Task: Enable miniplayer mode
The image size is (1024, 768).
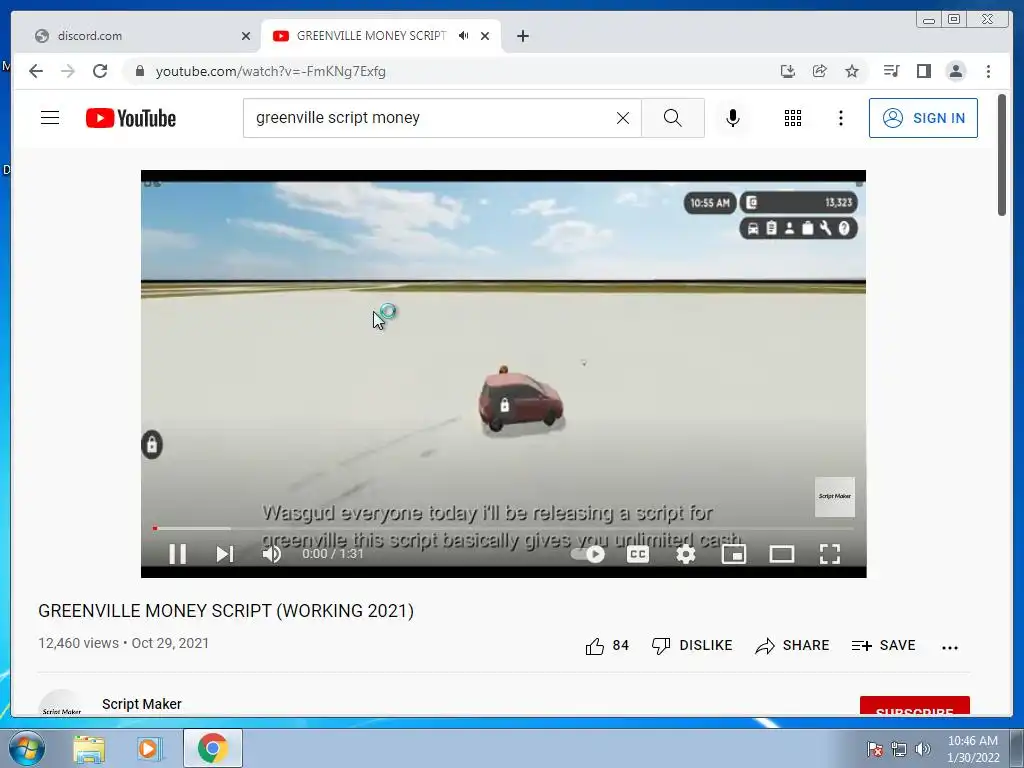Action: click(733, 554)
